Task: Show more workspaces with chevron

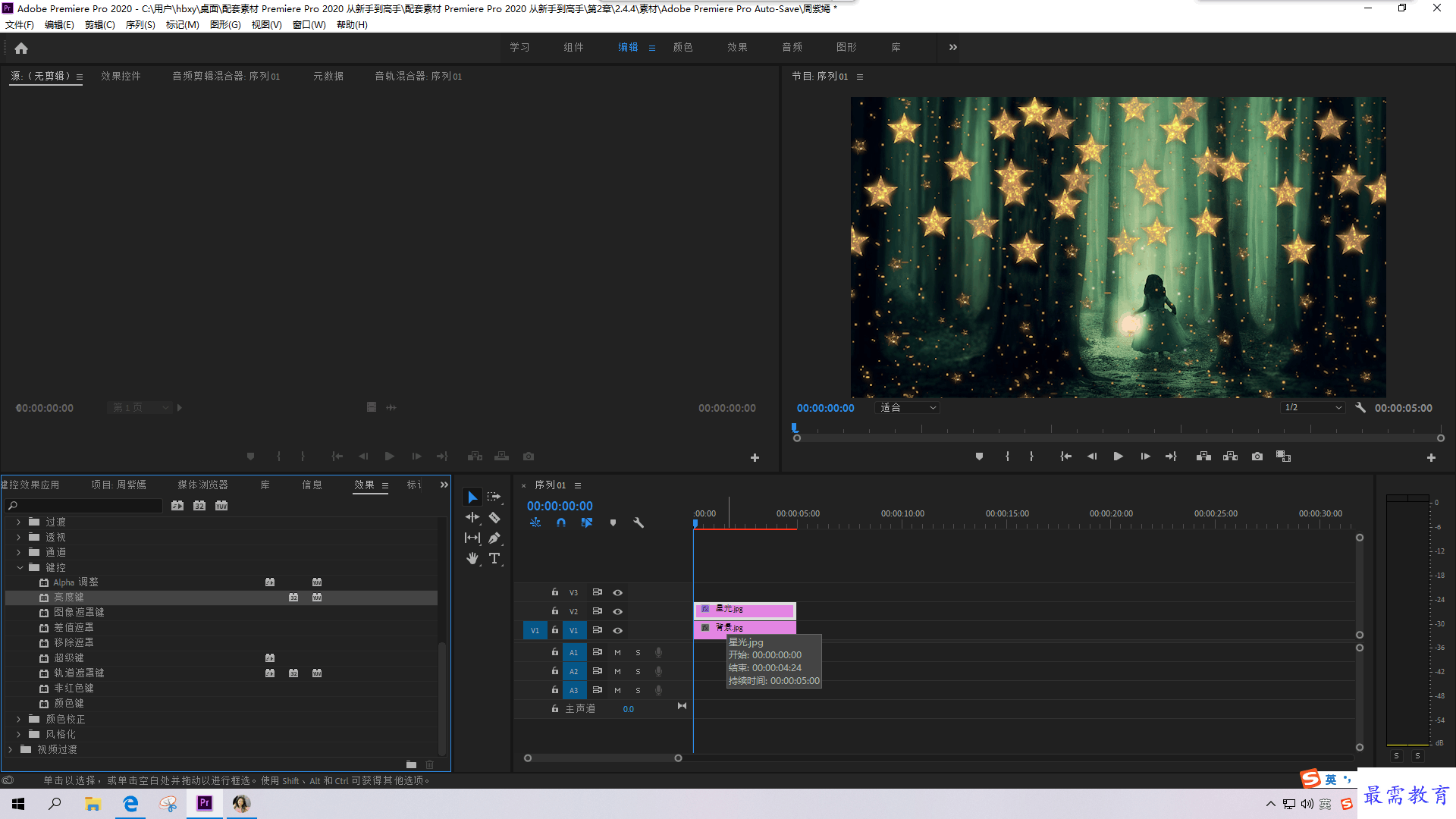Action: coord(953,47)
